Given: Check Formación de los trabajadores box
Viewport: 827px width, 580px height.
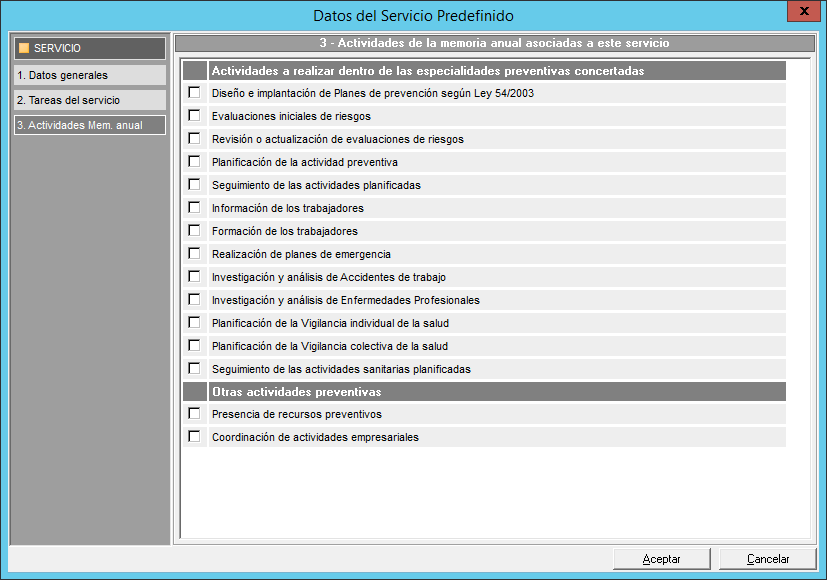Looking at the screenshot, I should pos(194,231).
